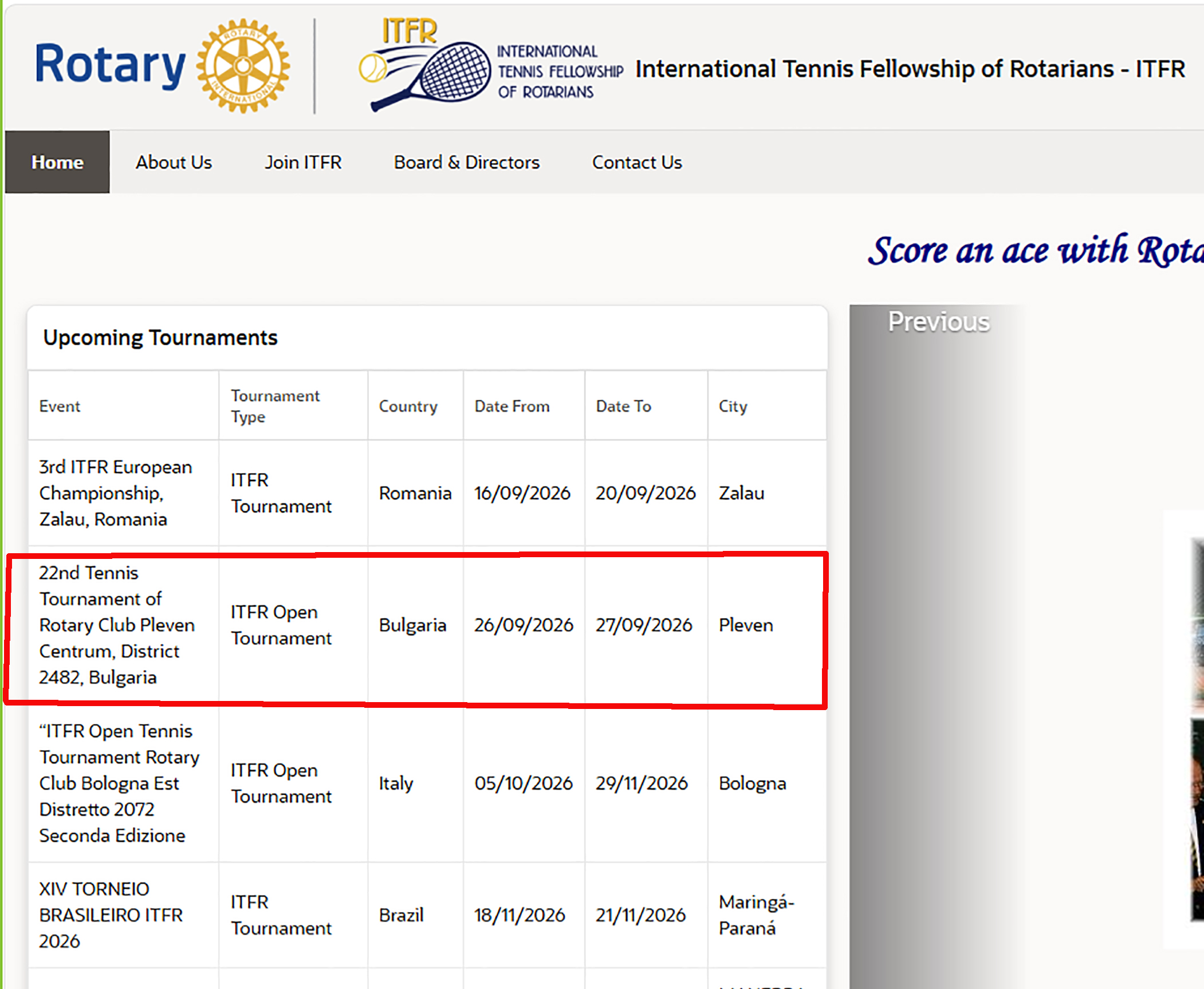1204x989 pixels.
Task: Open 22nd Tennis Tournament Pleven event
Action: (117, 625)
